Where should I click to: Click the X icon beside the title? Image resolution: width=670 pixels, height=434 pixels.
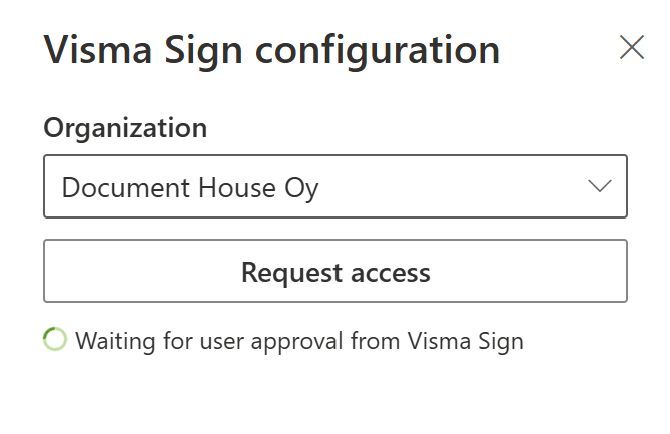click(632, 47)
